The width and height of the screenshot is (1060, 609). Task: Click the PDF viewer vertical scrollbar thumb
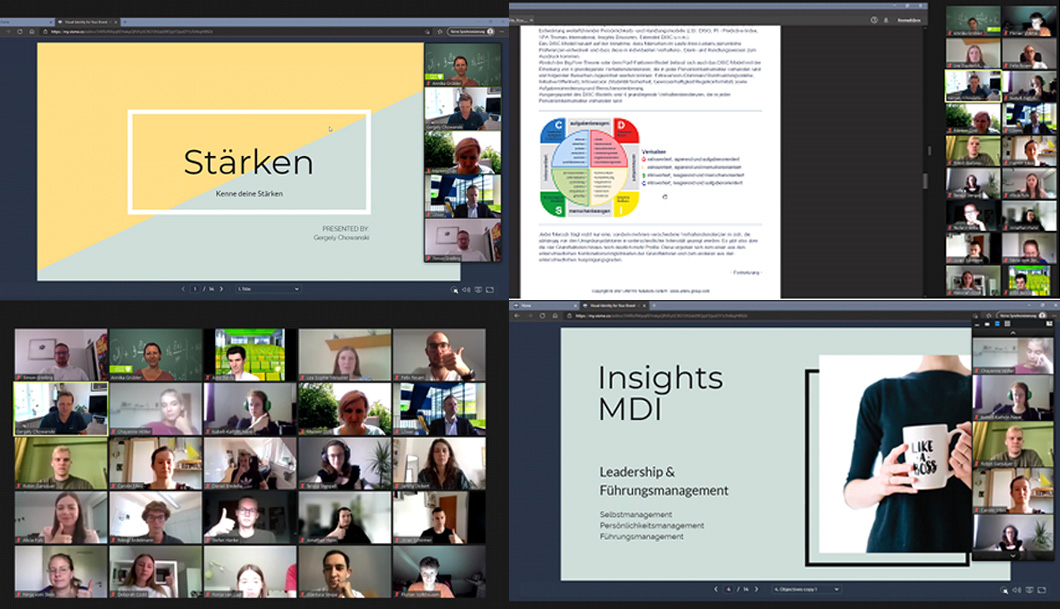click(x=925, y=180)
